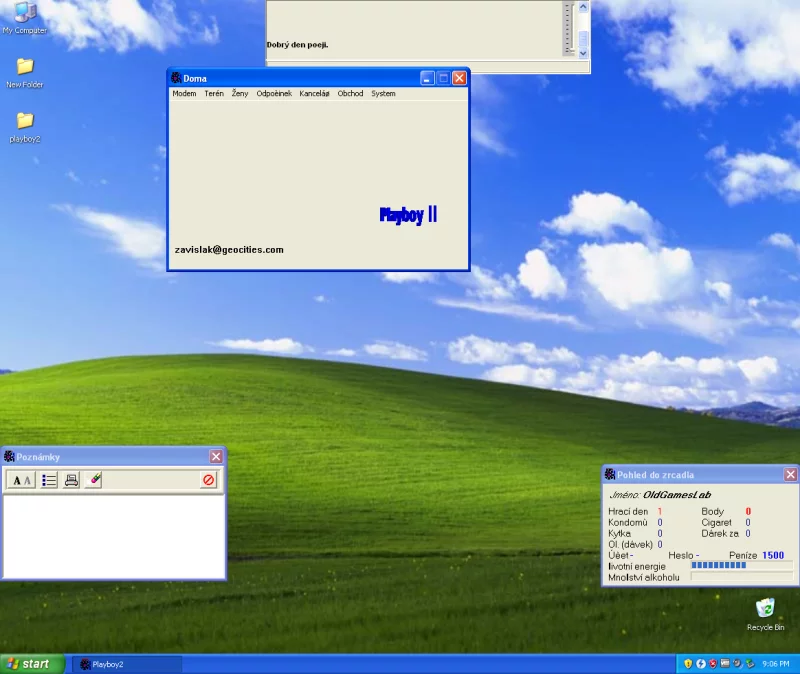Image resolution: width=800 pixels, height=674 pixels.
Task: Open the font button in Poznámky toolbar
Action: pyautogui.click(x=21, y=480)
